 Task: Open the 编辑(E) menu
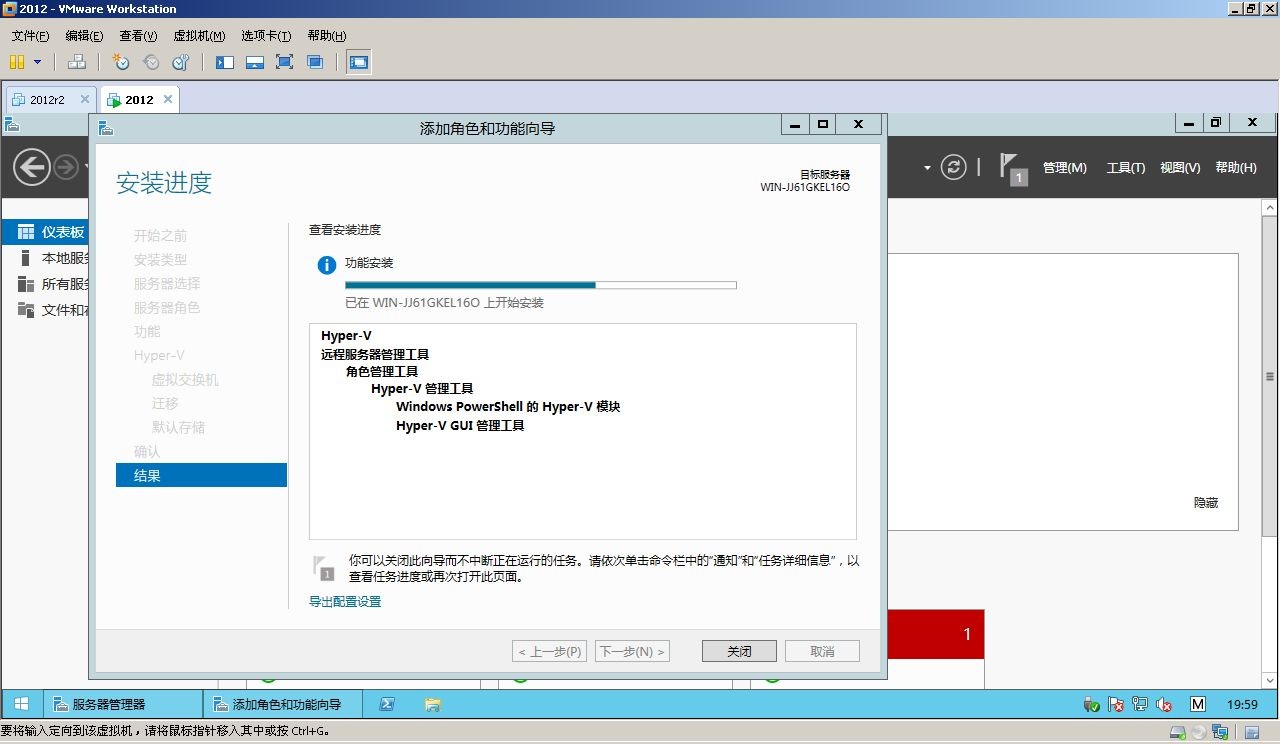(x=84, y=36)
